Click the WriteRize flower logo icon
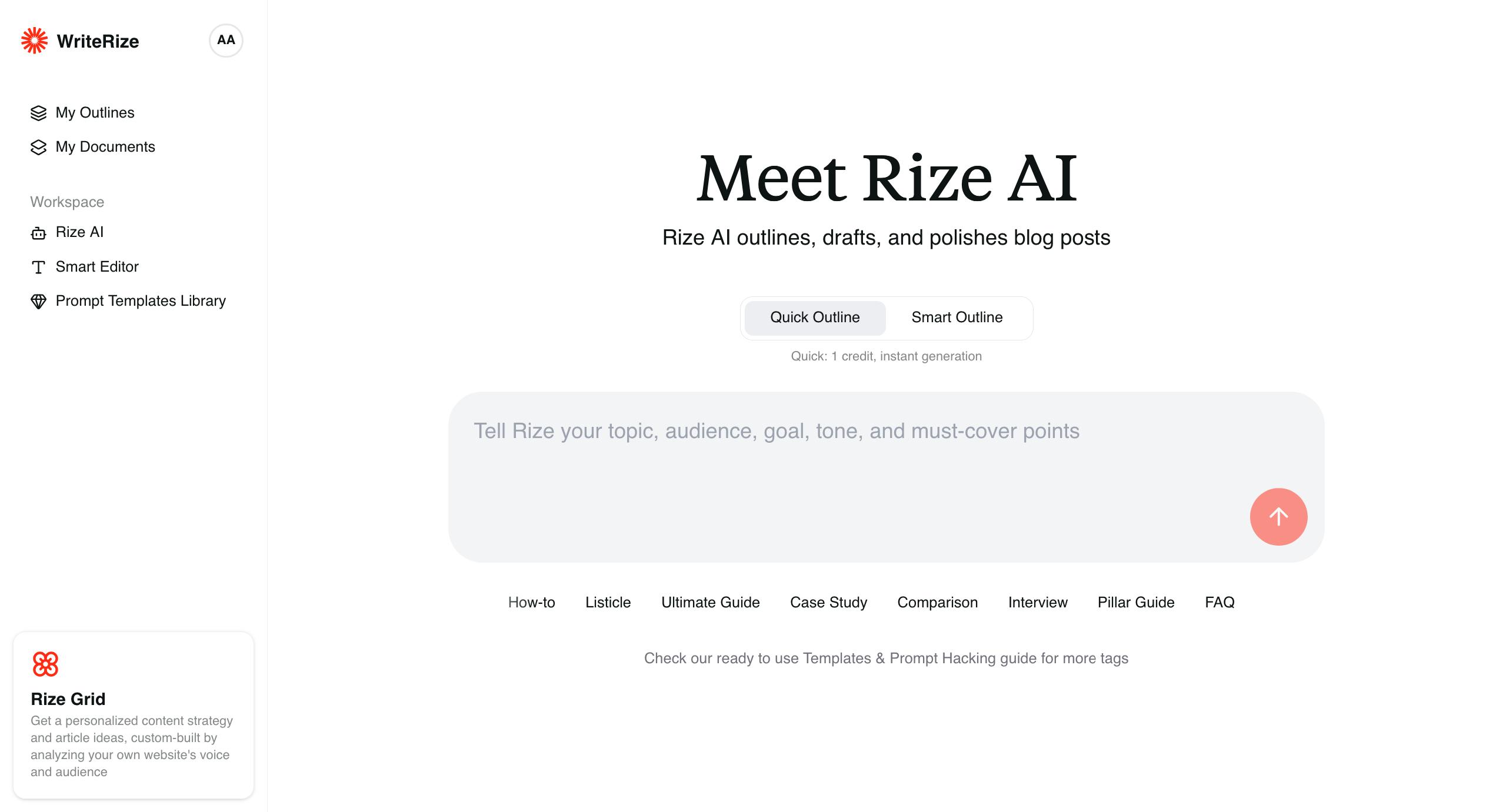Screen dimensions: 1506x812 tap(34, 41)
